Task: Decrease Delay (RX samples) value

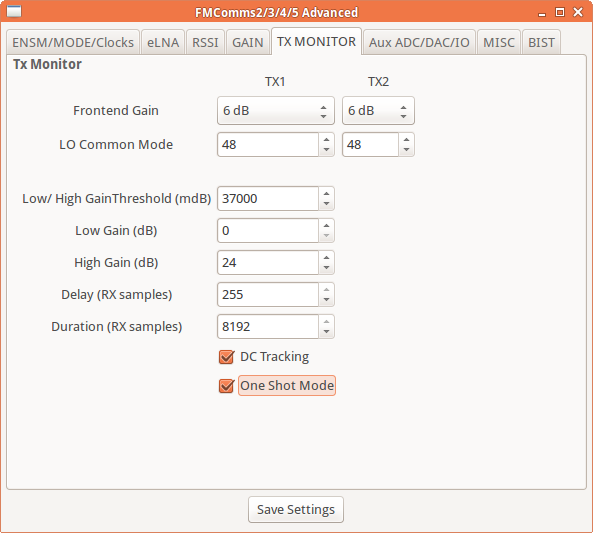Action: coord(326,300)
